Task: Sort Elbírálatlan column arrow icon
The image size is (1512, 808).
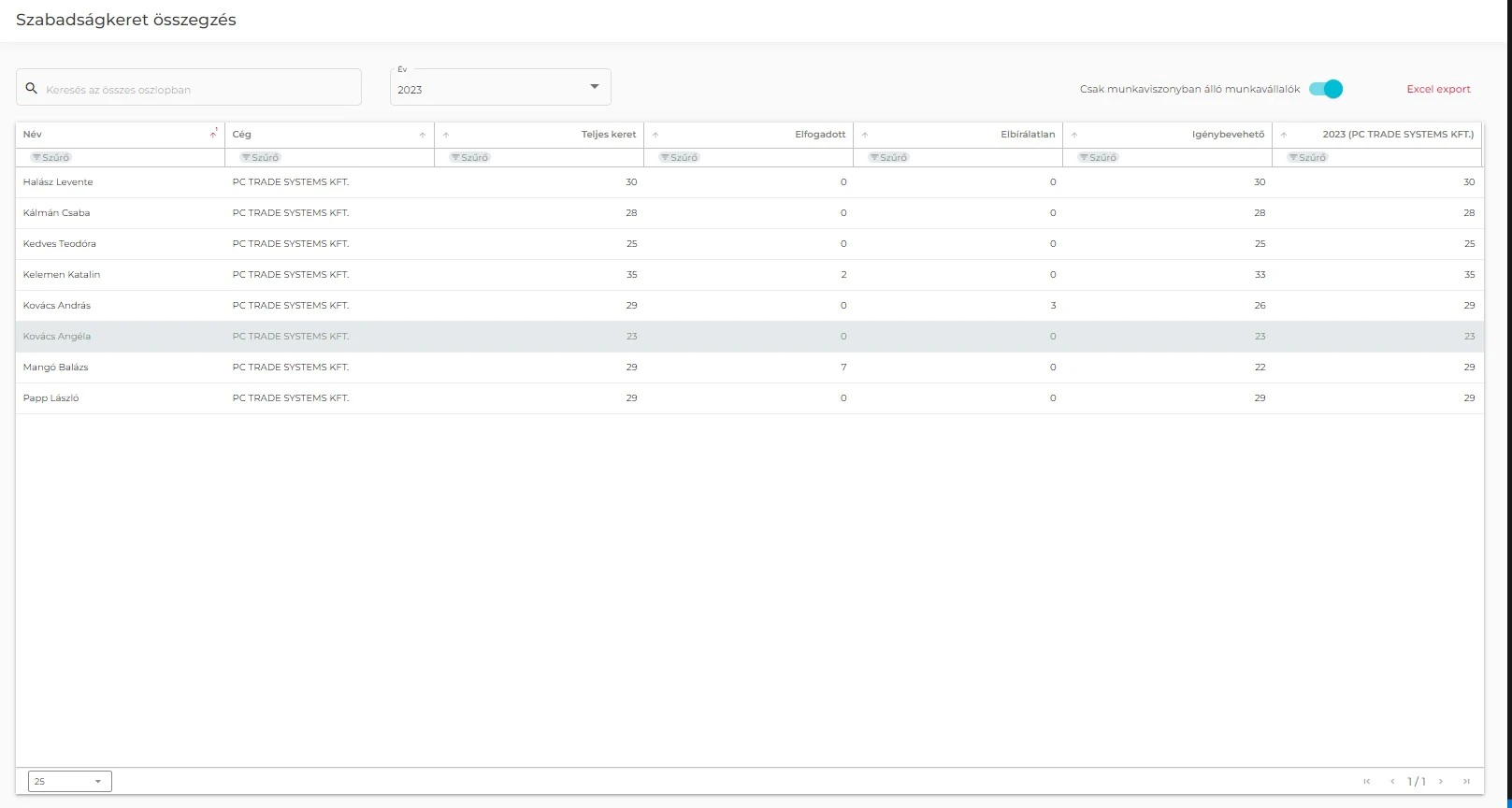Action: click(x=865, y=135)
